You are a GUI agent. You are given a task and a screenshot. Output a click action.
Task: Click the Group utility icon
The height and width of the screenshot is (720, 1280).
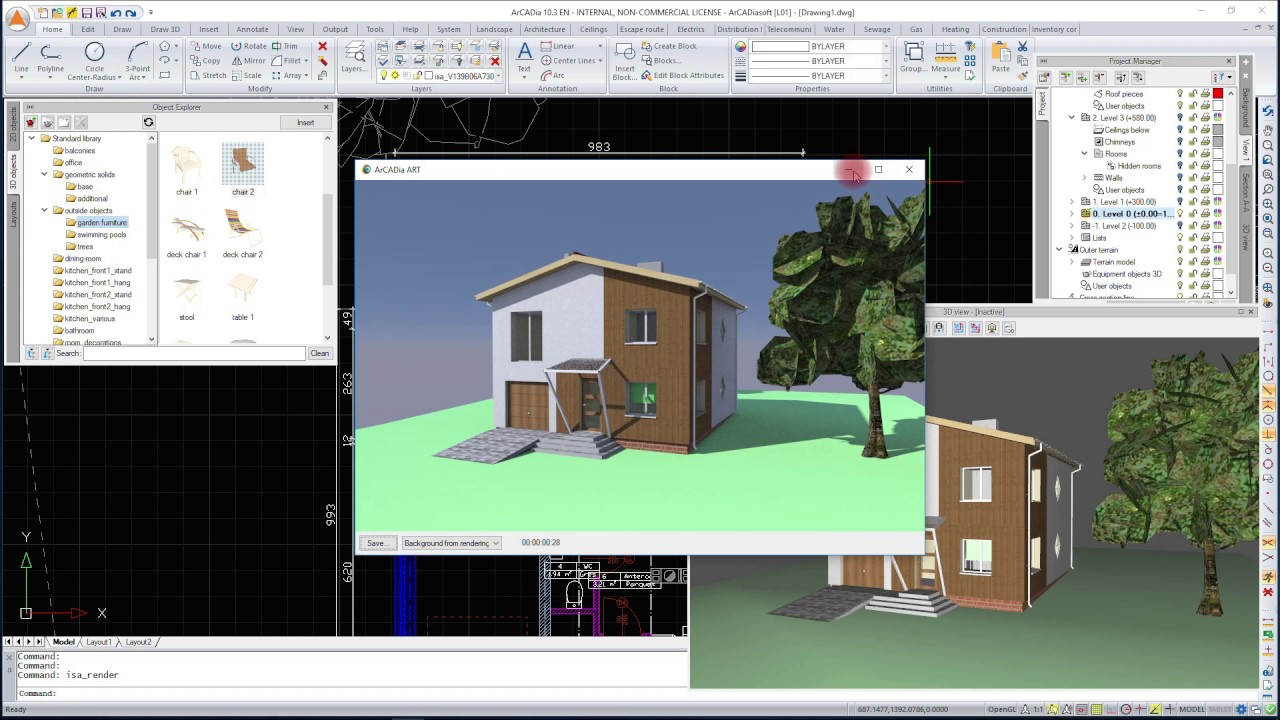coord(913,58)
